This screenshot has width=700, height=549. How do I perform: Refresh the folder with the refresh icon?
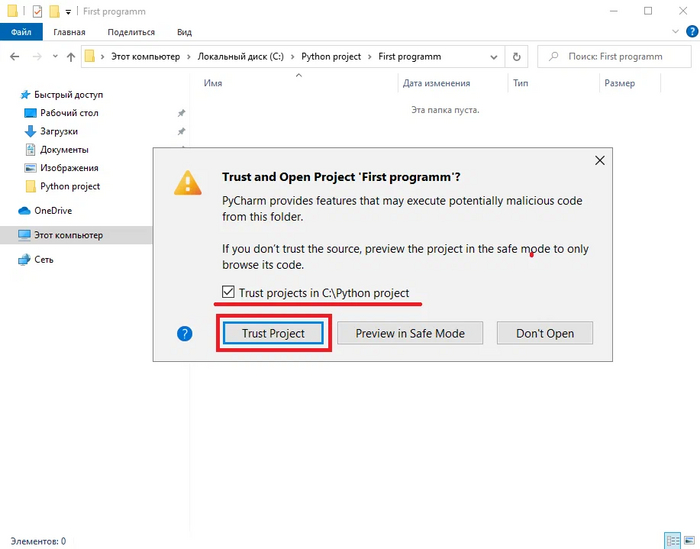pos(517,57)
